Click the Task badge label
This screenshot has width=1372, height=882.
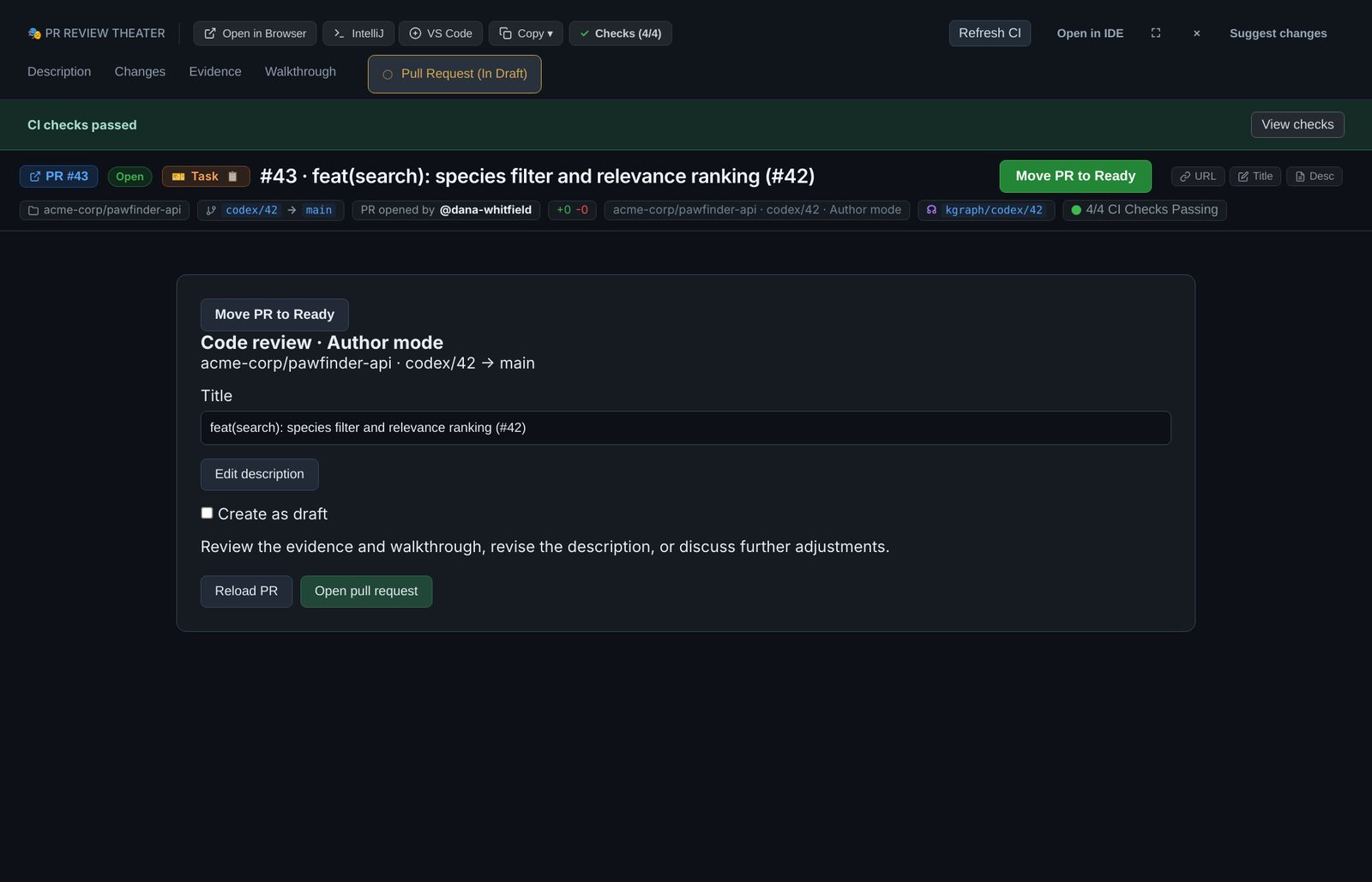click(x=204, y=177)
